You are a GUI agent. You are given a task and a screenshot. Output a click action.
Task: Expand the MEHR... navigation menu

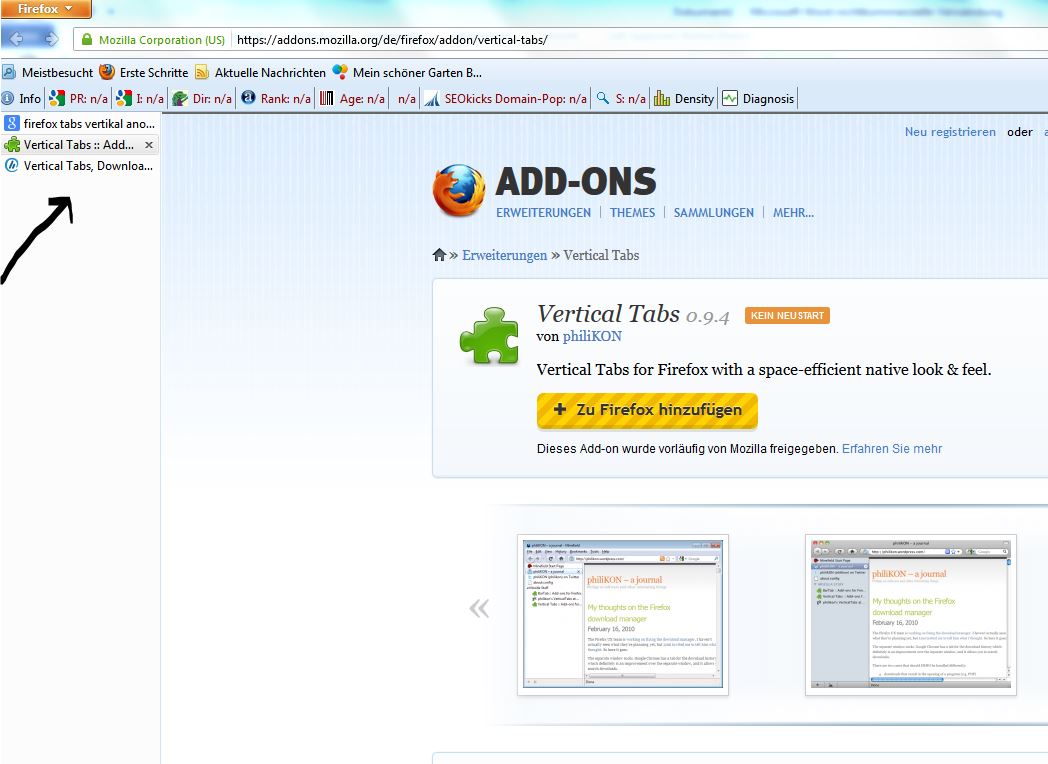[793, 212]
